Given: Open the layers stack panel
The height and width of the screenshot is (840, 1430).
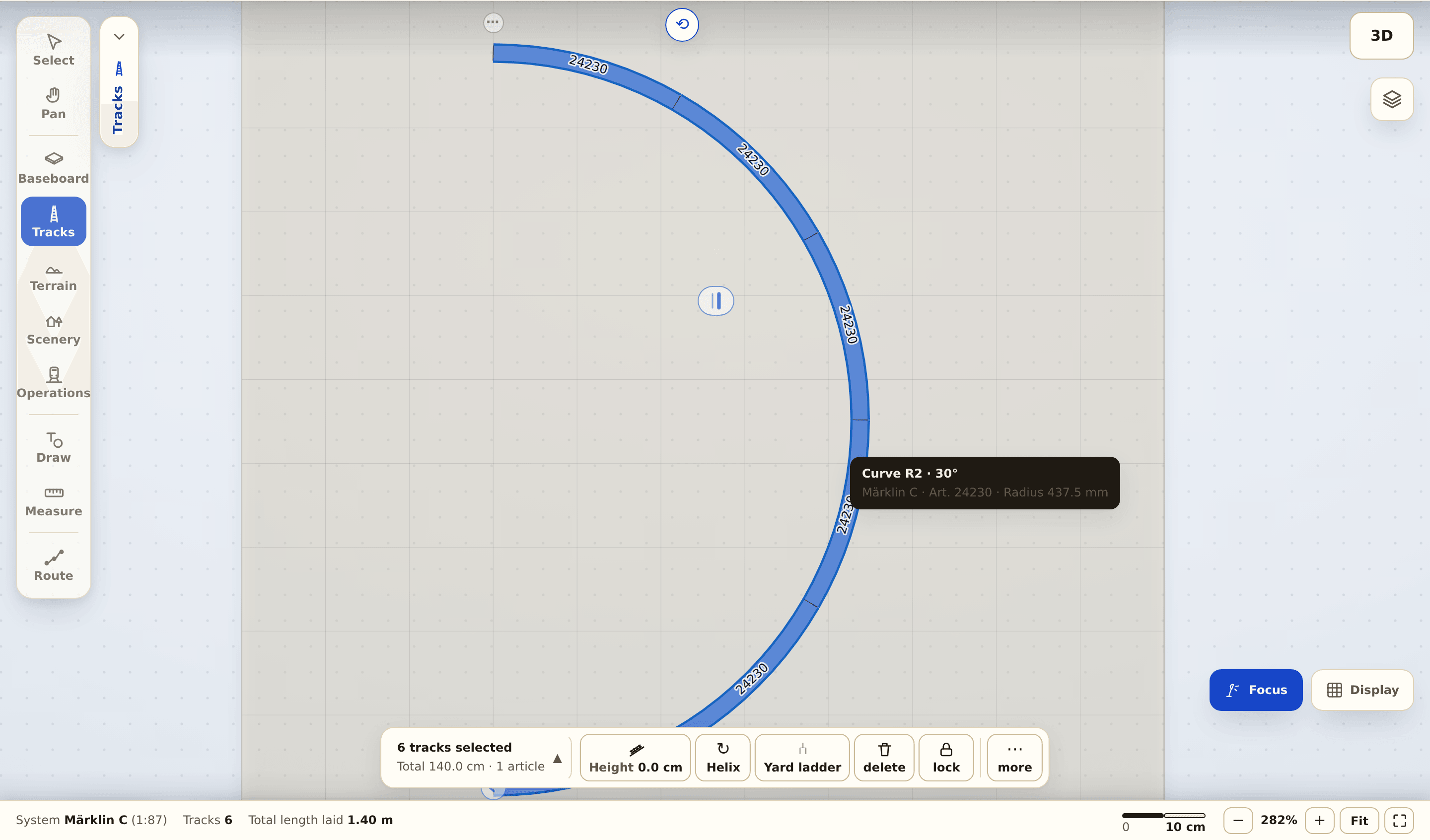Looking at the screenshot, I should pos(1391,99).
